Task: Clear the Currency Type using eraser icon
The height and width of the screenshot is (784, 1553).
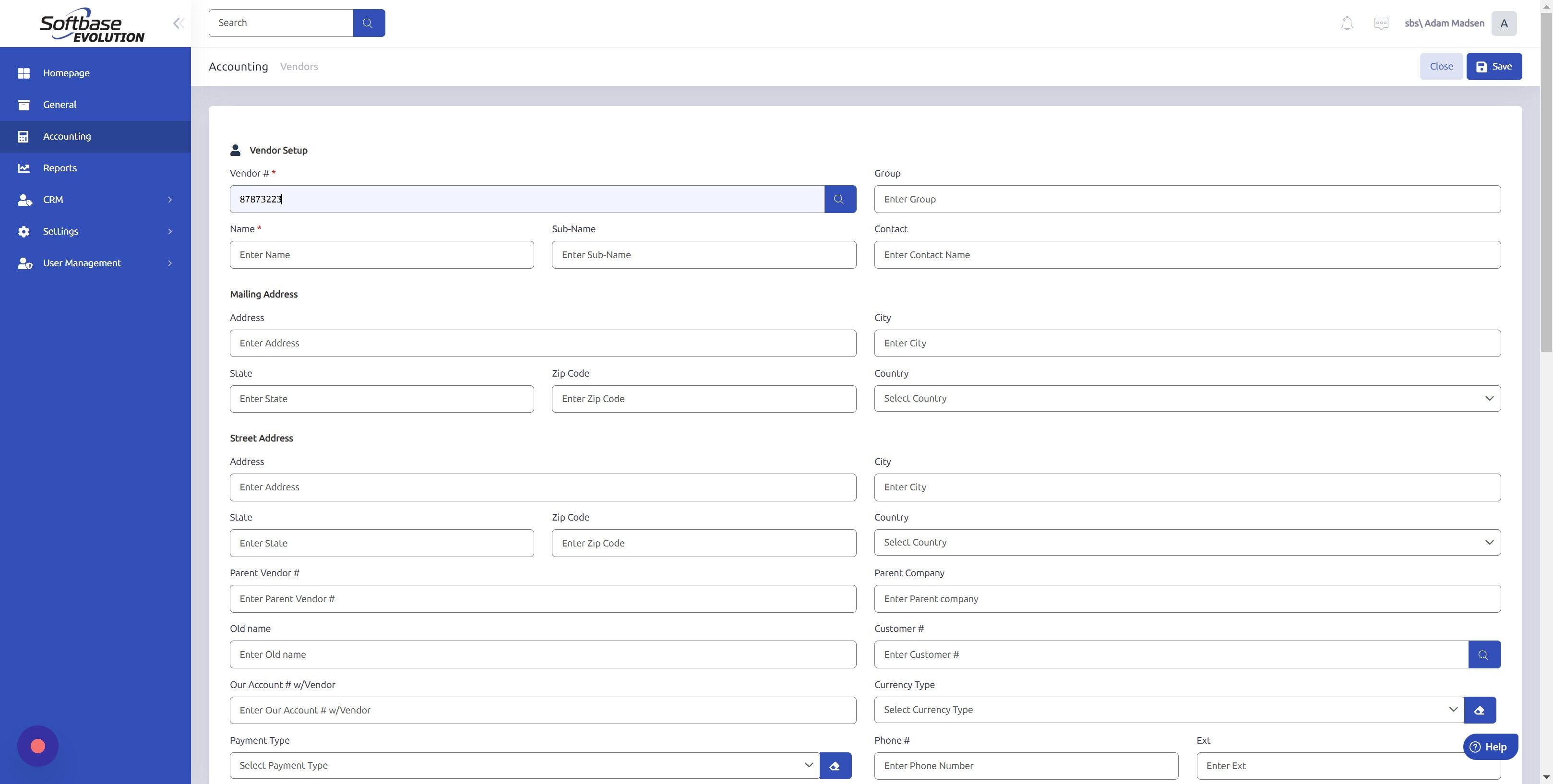Action: 1480,710
